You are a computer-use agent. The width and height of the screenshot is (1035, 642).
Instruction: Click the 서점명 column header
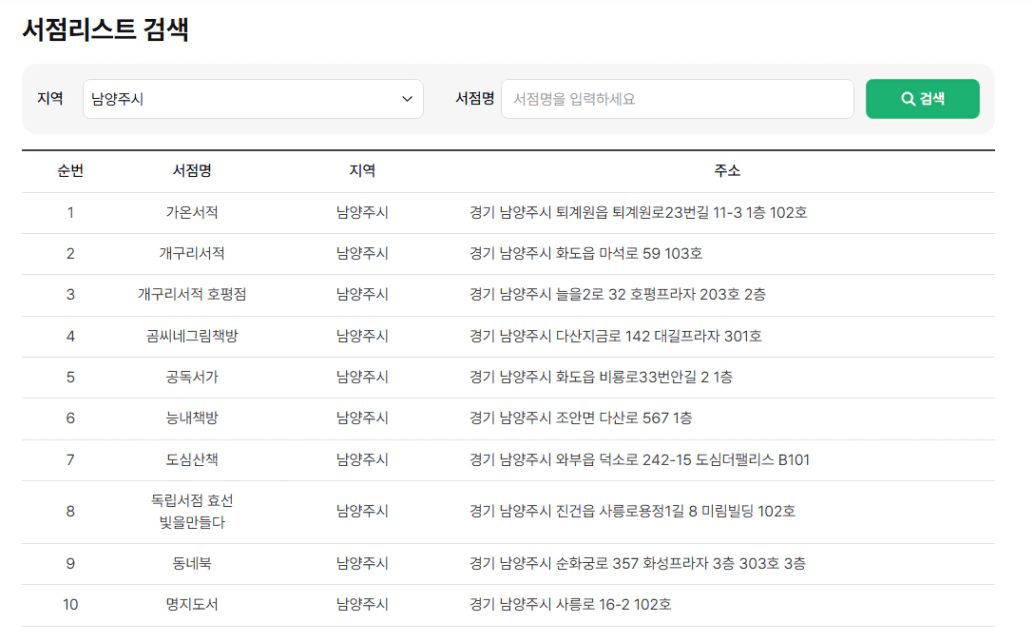point(191,171)
